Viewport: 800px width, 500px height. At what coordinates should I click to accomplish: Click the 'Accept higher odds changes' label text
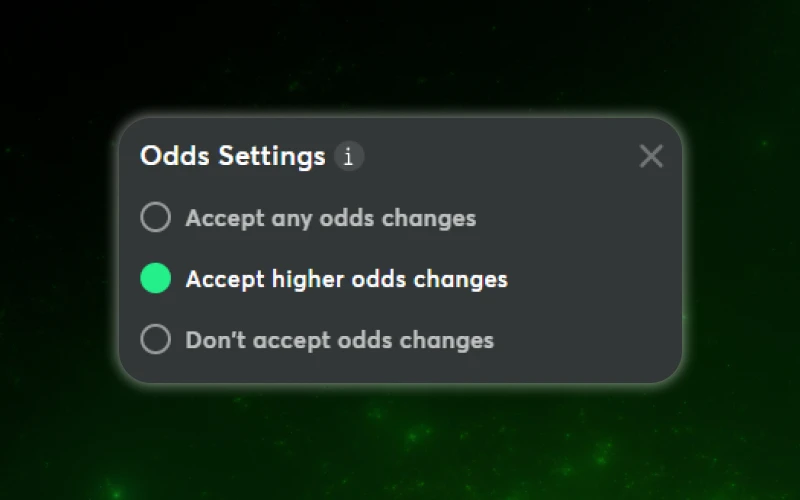click(x=346, y=279)
